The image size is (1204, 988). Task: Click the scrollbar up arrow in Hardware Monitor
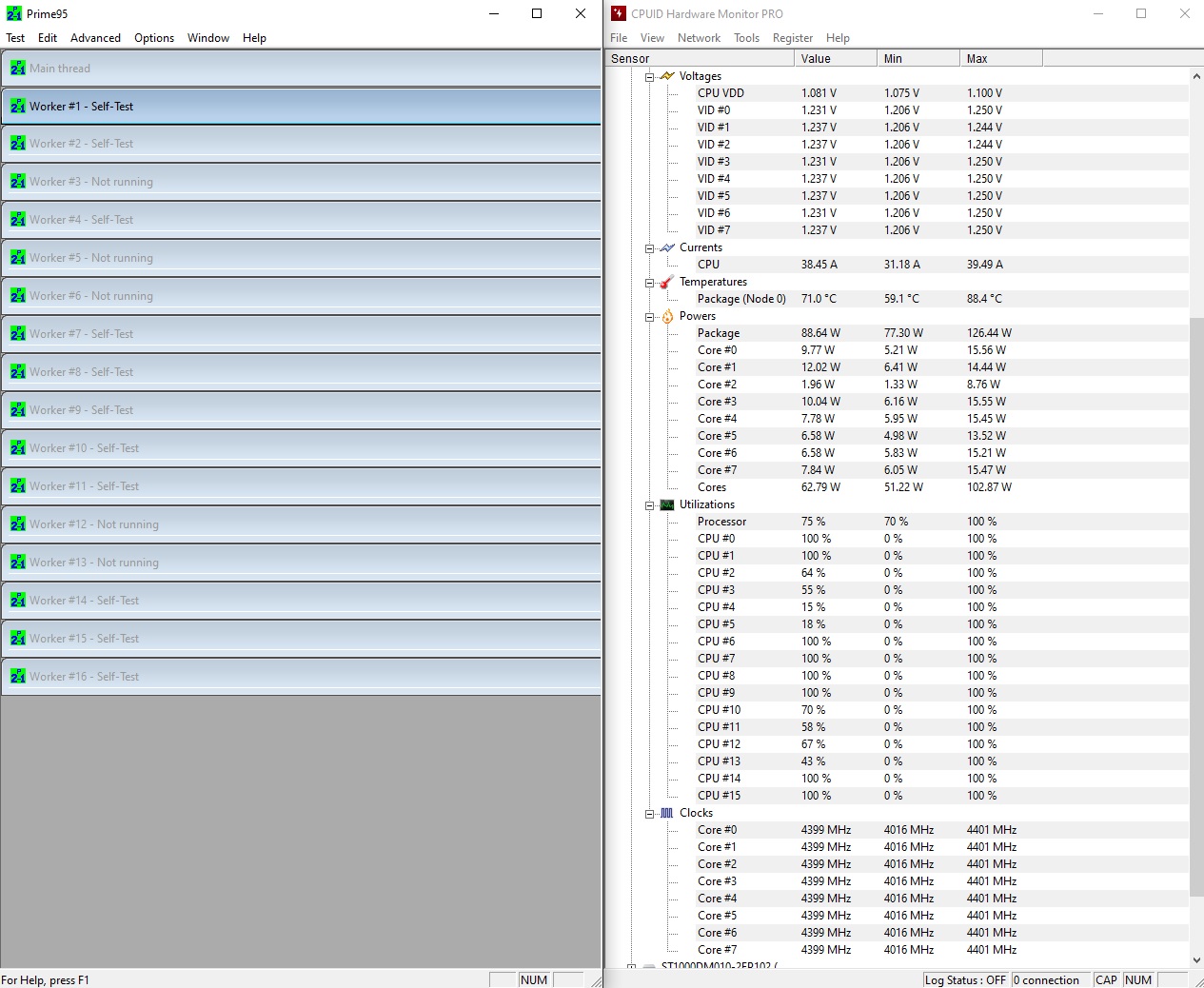click(x=1196, y=76)
